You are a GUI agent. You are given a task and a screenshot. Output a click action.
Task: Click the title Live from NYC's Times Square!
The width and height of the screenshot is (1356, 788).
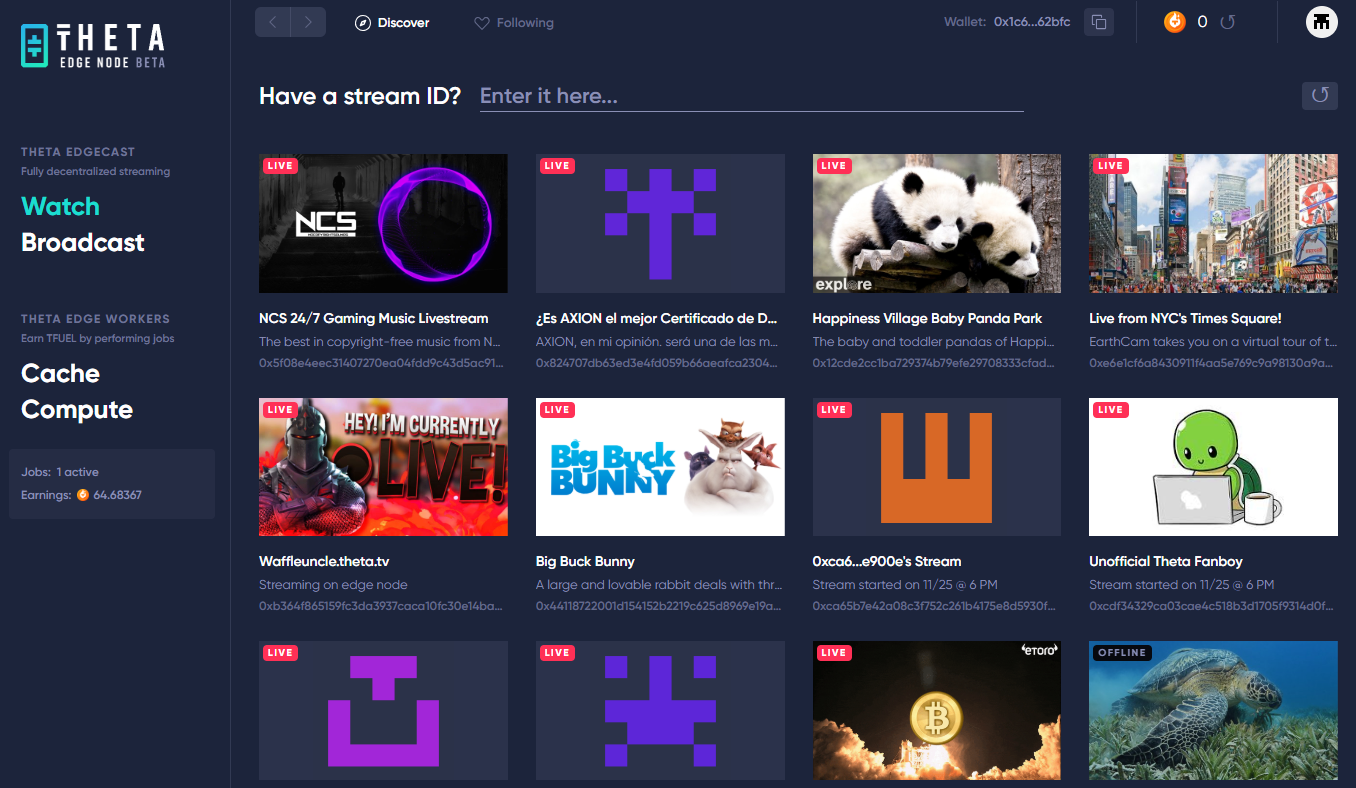coord(1185,318)
